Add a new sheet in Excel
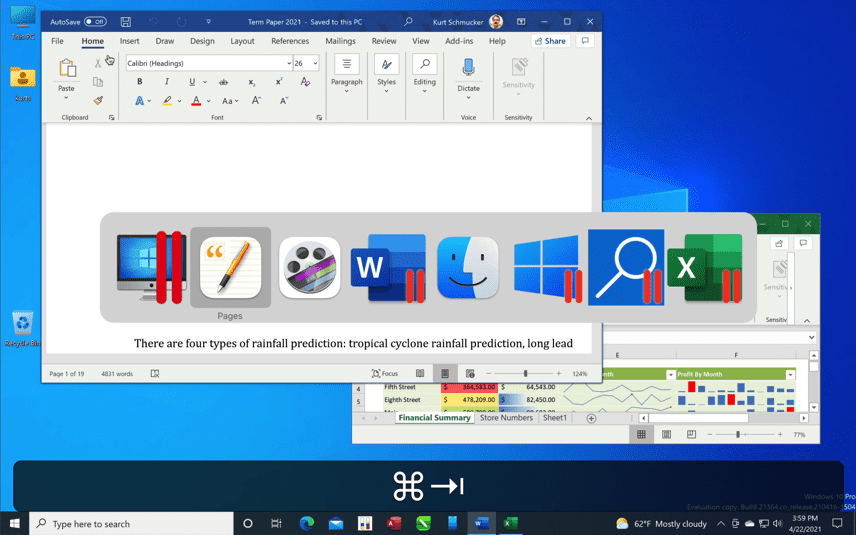856x535 pixels. click(591, 418)
